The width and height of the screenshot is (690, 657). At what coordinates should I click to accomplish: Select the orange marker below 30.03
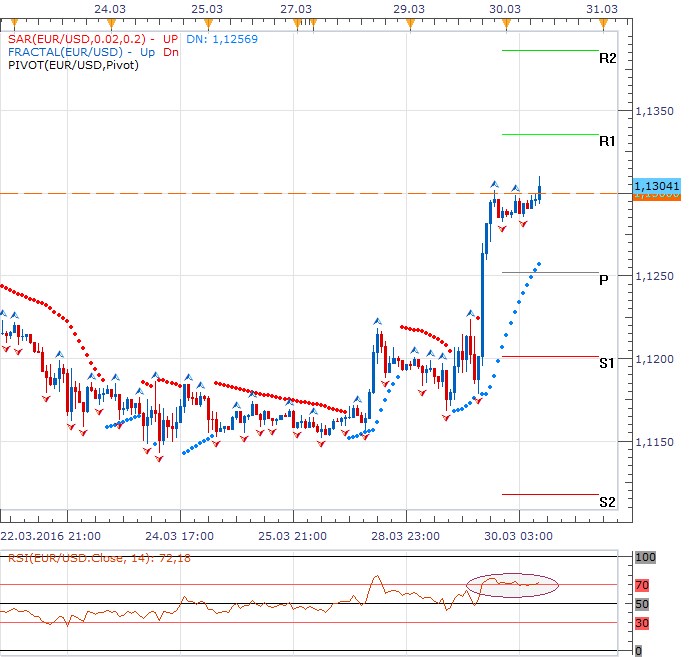(506, 22)
